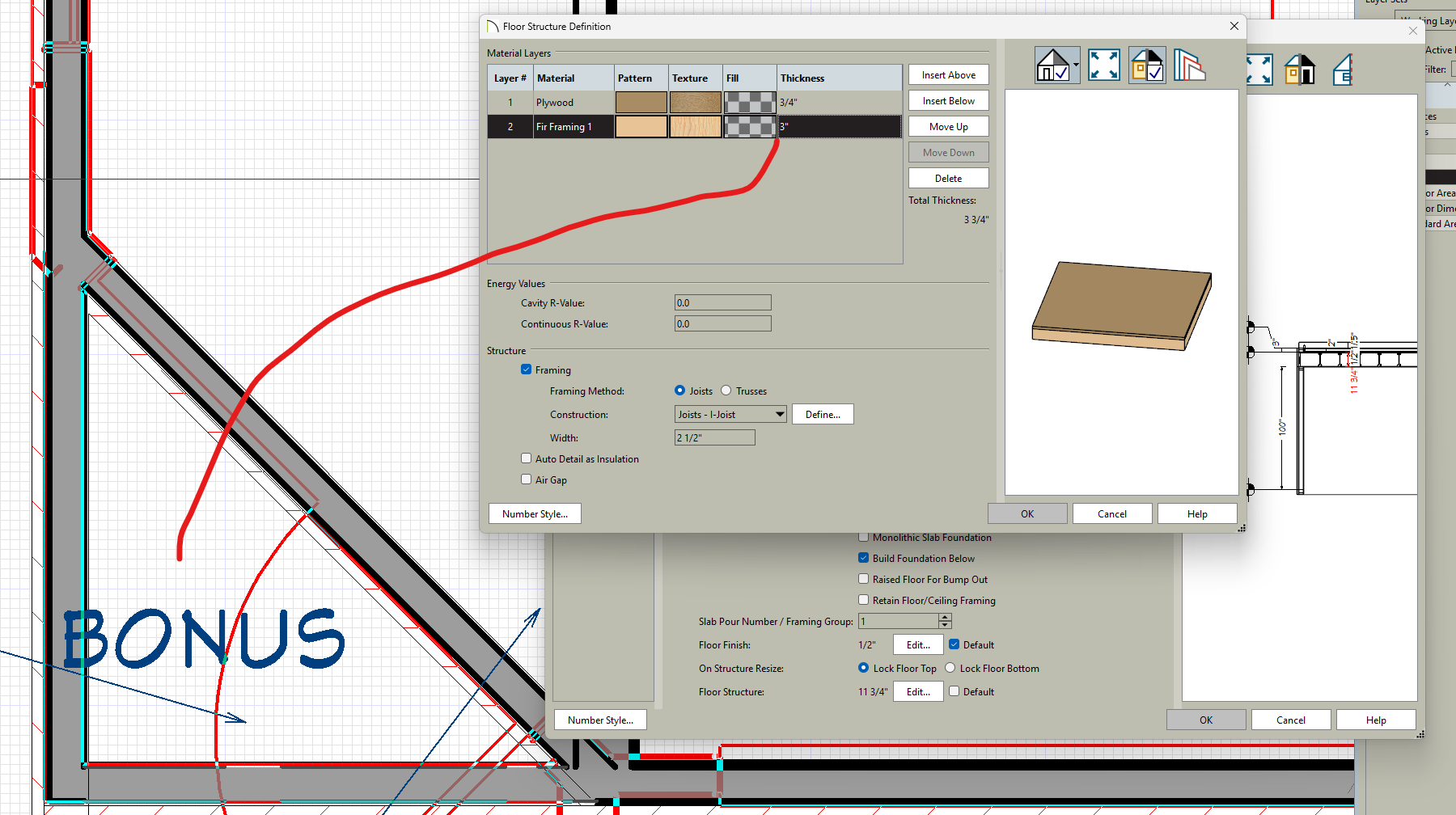
Task: Click partially hidden Fill Window icon behind dialog
Action: (1259, 70)
